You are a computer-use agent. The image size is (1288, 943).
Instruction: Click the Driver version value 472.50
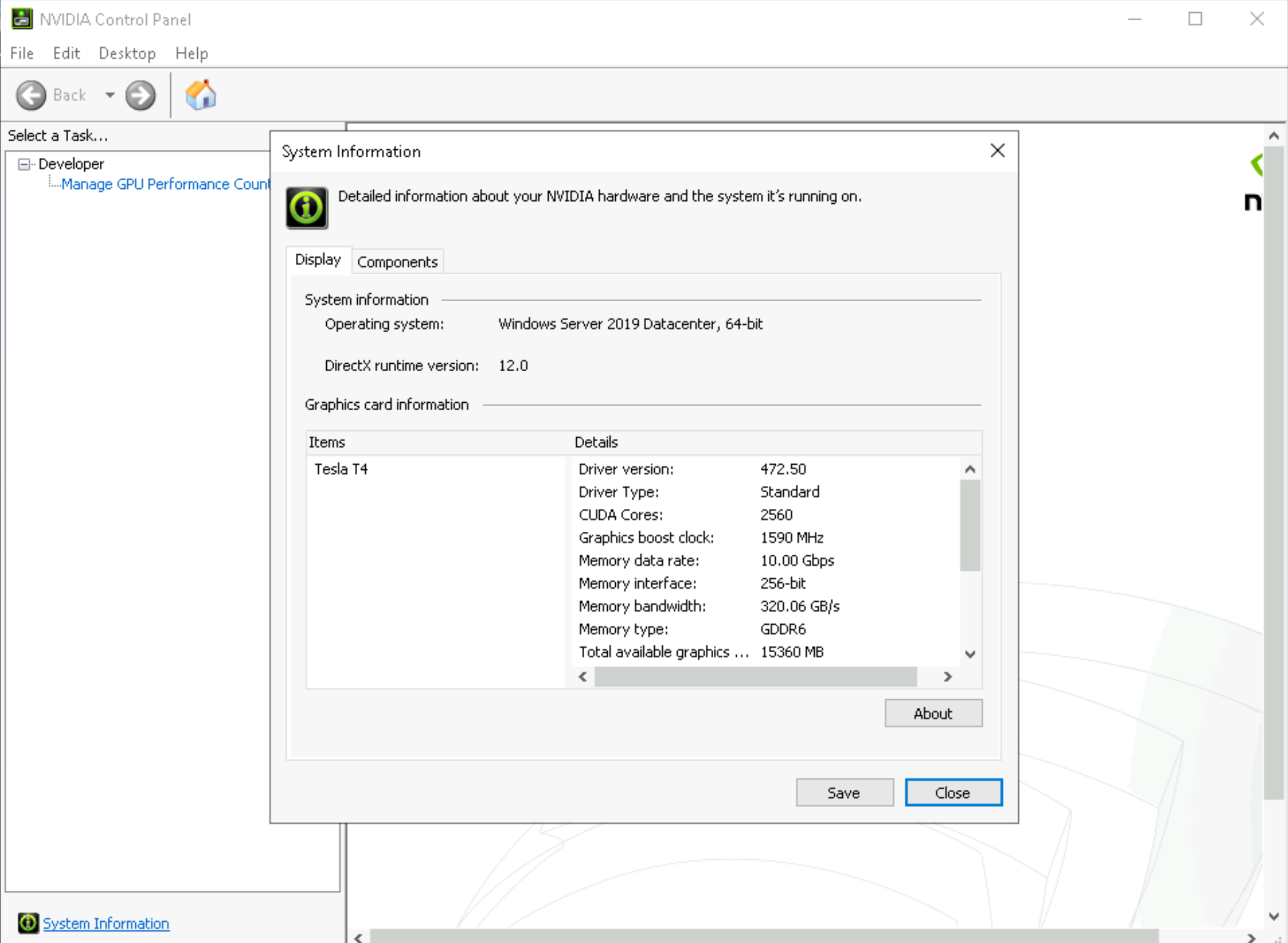click(783, 469)
